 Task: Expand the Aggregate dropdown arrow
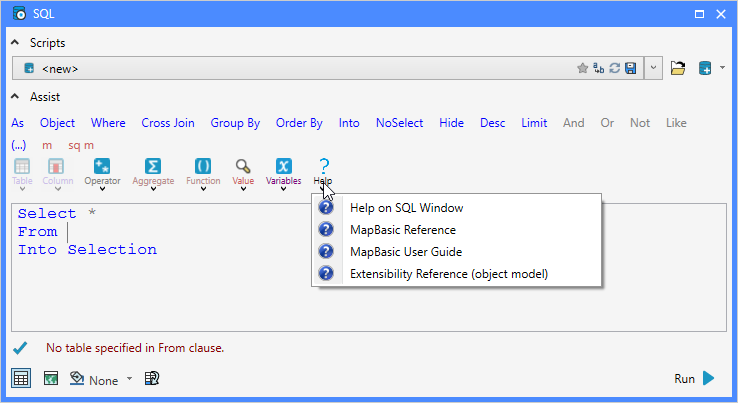click(153, 189)
